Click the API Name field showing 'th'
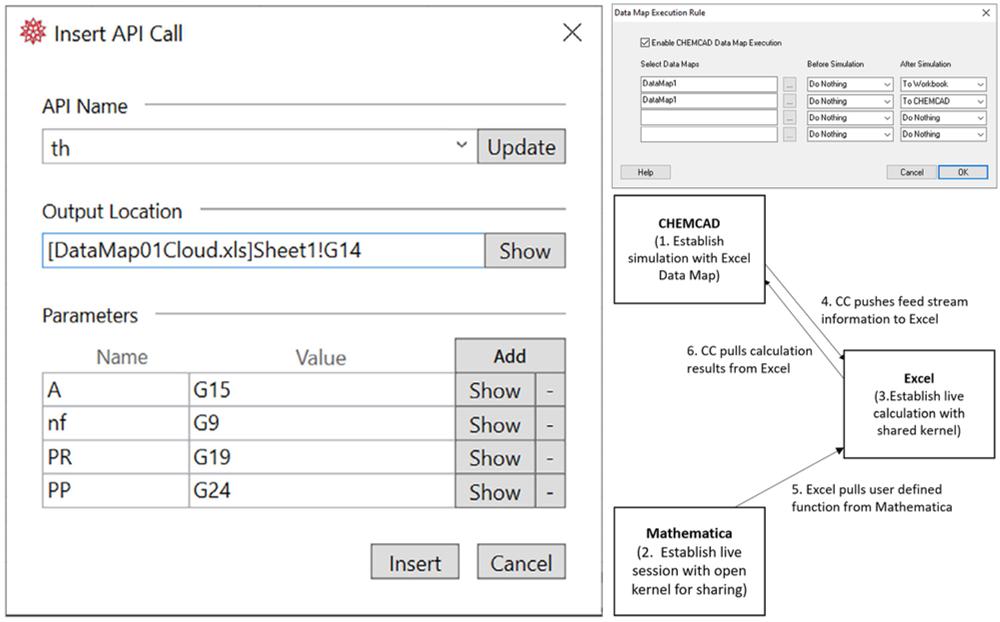This screenshot has height=622, width=1000. tap(260, 147)
